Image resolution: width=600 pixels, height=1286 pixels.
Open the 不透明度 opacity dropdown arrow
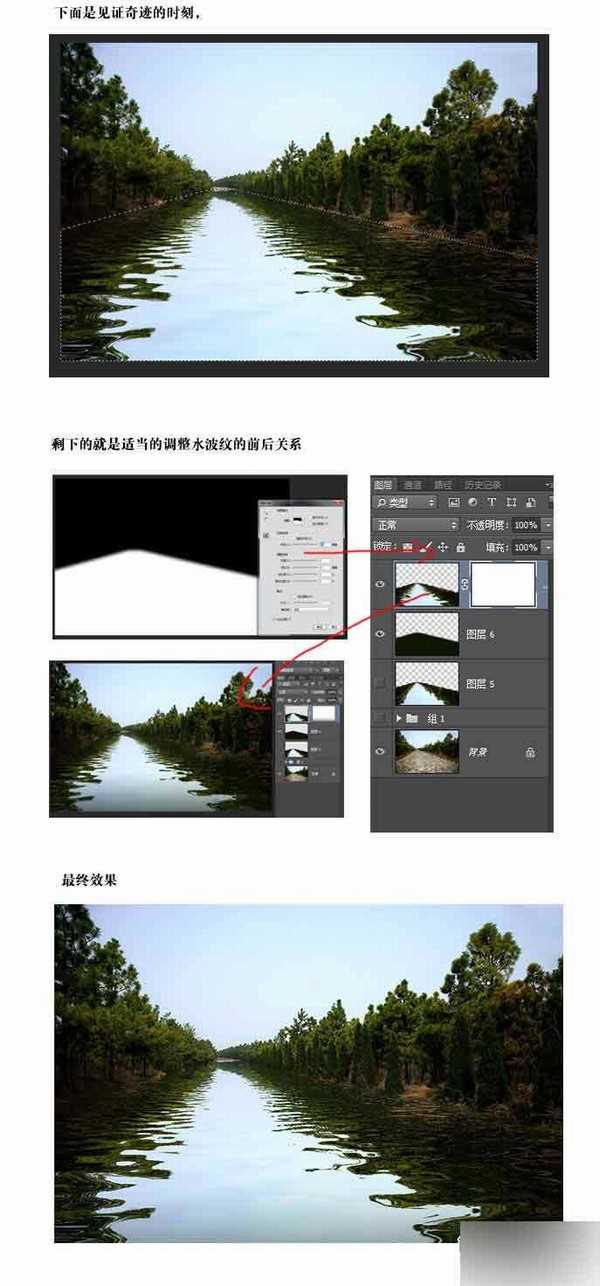pyautogui.click(x=548, y=525)
